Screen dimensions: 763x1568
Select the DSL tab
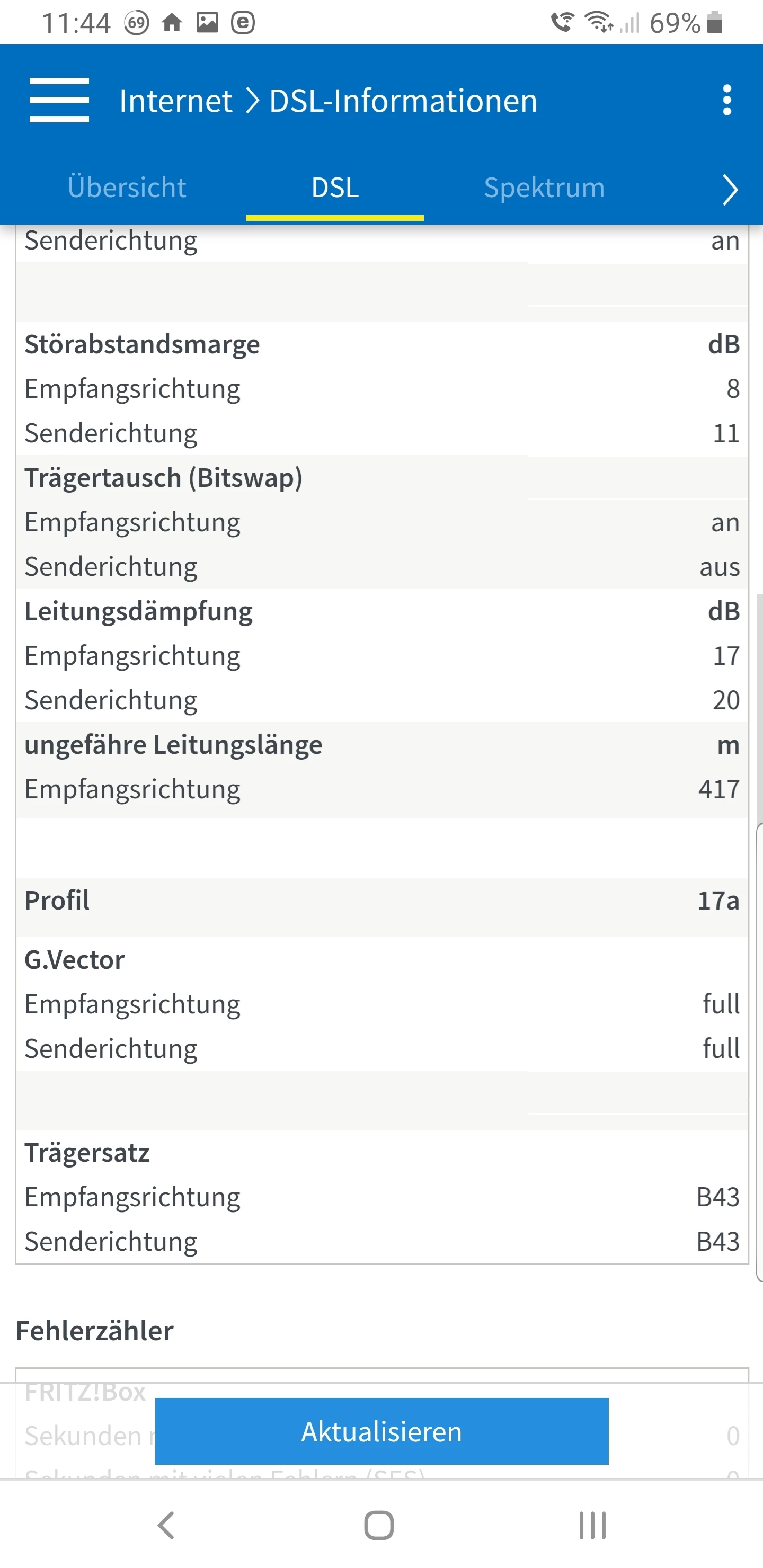[x=335, y=188]
